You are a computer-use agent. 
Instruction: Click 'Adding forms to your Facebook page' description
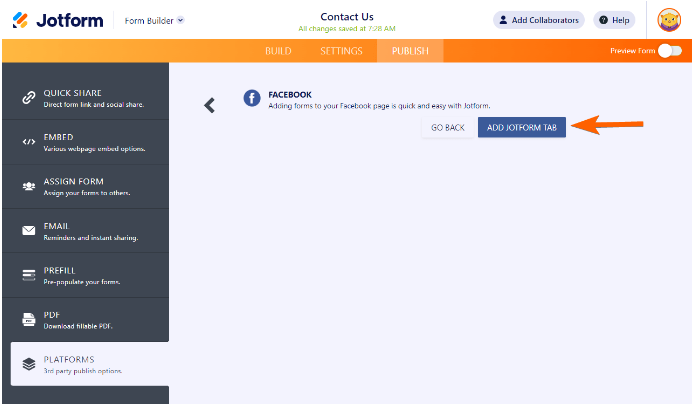pos(379,106)
